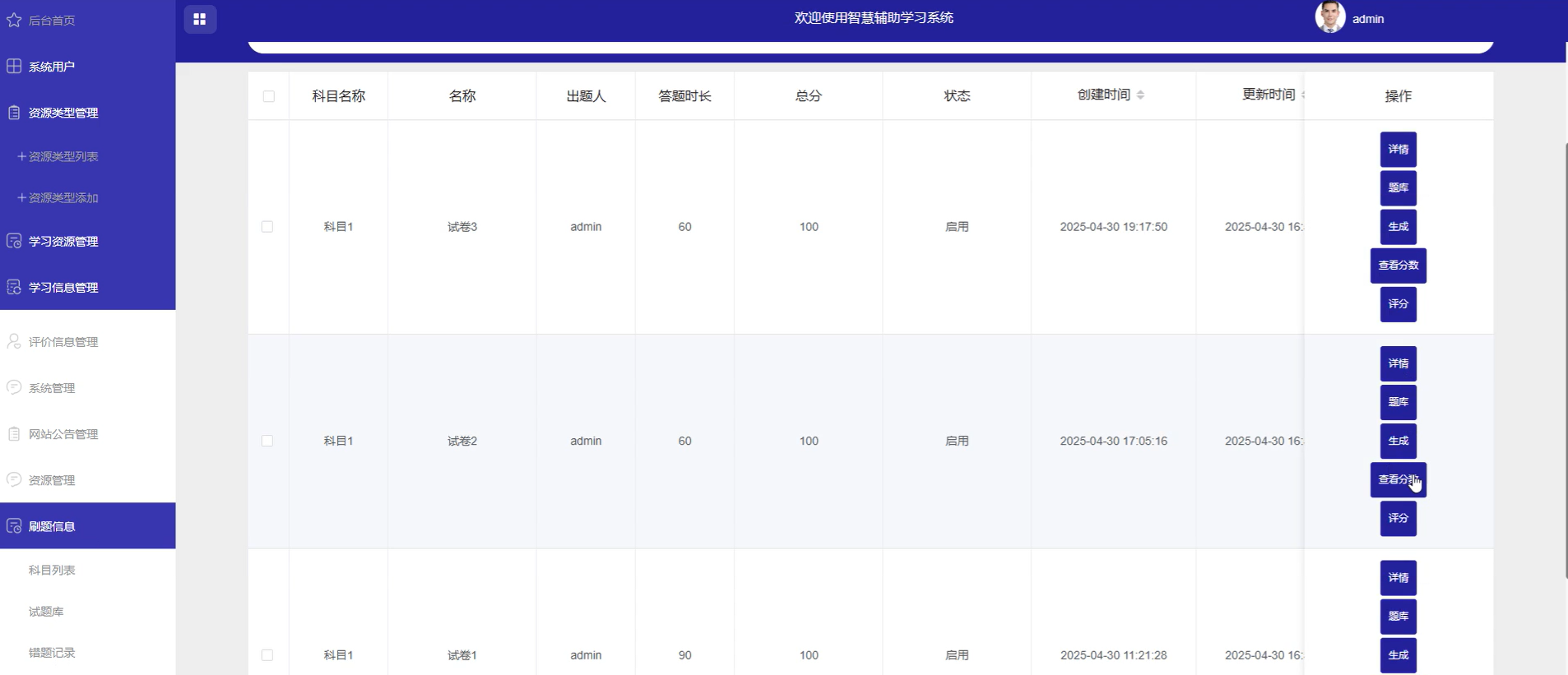Open the admin avatar picture

pyautogui.click(x=1330, y=16)
